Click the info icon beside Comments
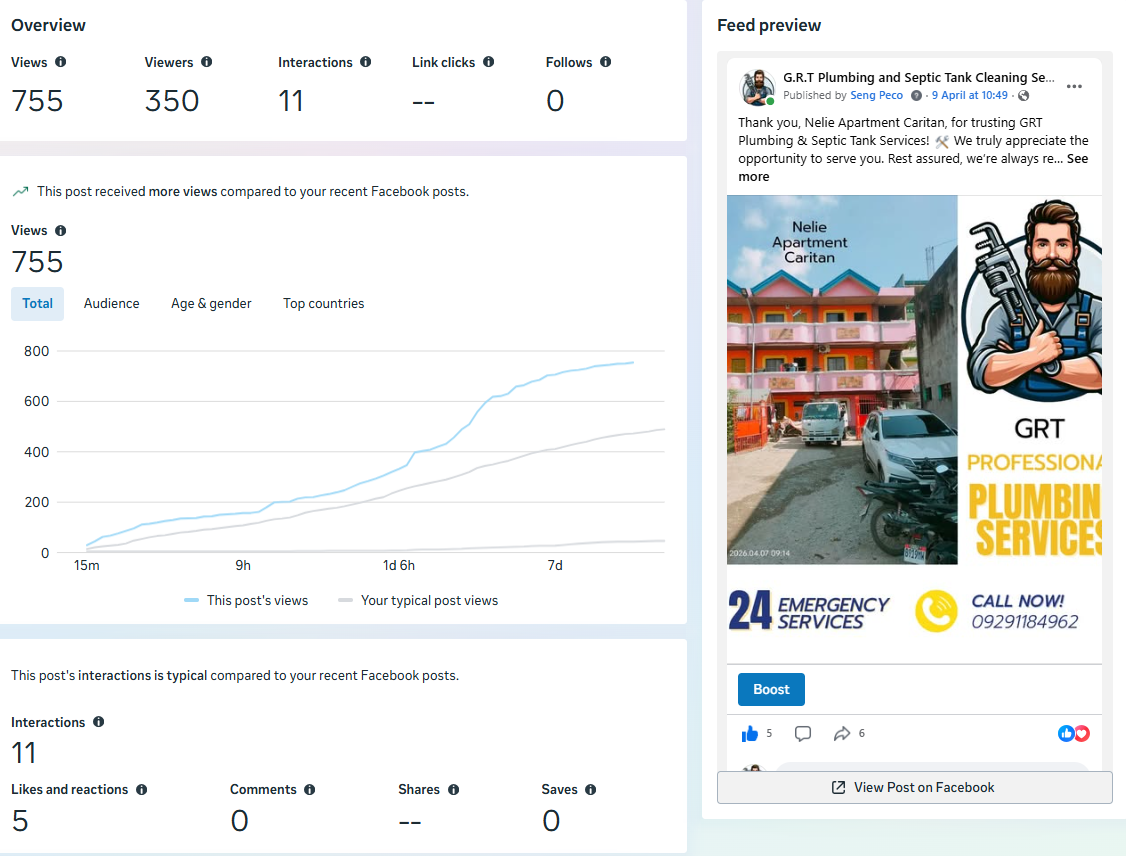This screenshot has width=1126, height=856. pyautogui.click(x=310, y=789)
